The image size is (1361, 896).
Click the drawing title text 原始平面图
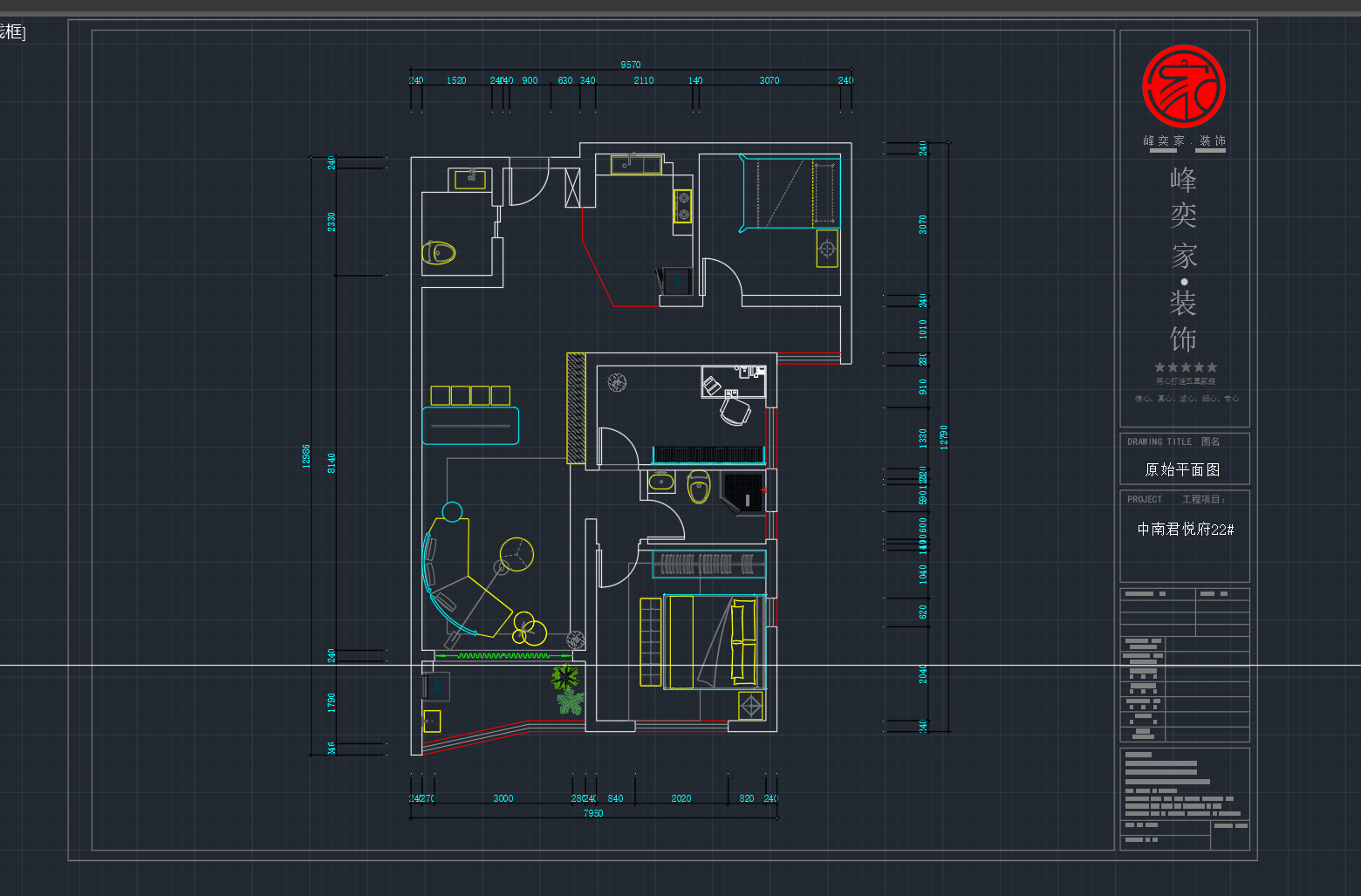coord(1182,469)
